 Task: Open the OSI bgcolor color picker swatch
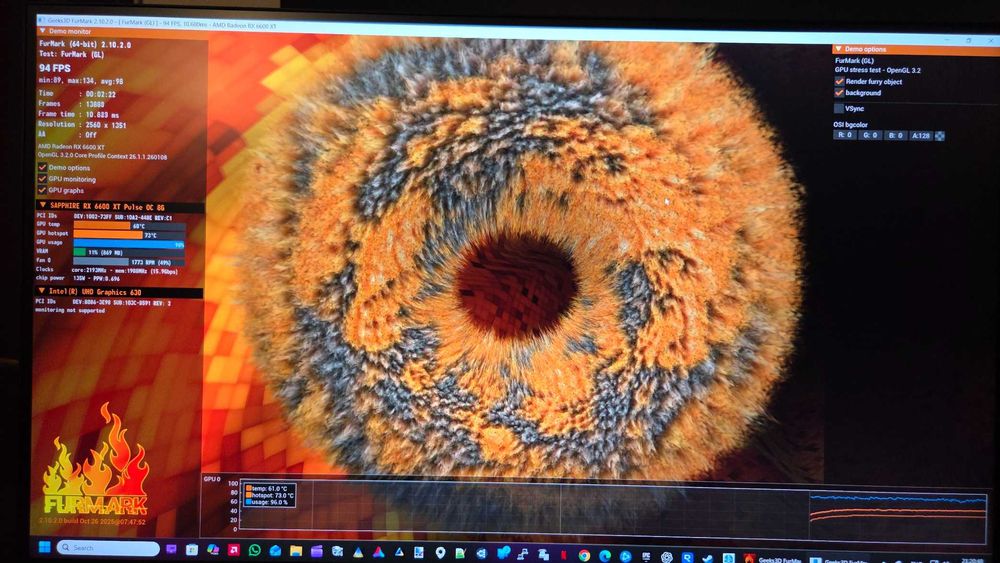(x=939, y=136)
